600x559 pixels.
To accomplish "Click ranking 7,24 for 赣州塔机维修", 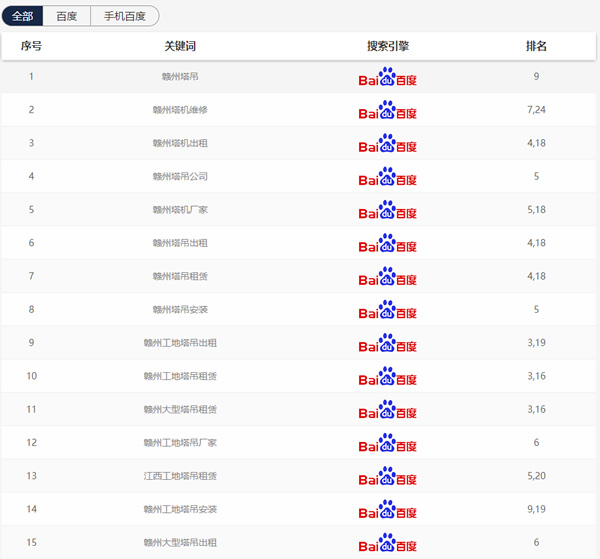I will (536, 110).
